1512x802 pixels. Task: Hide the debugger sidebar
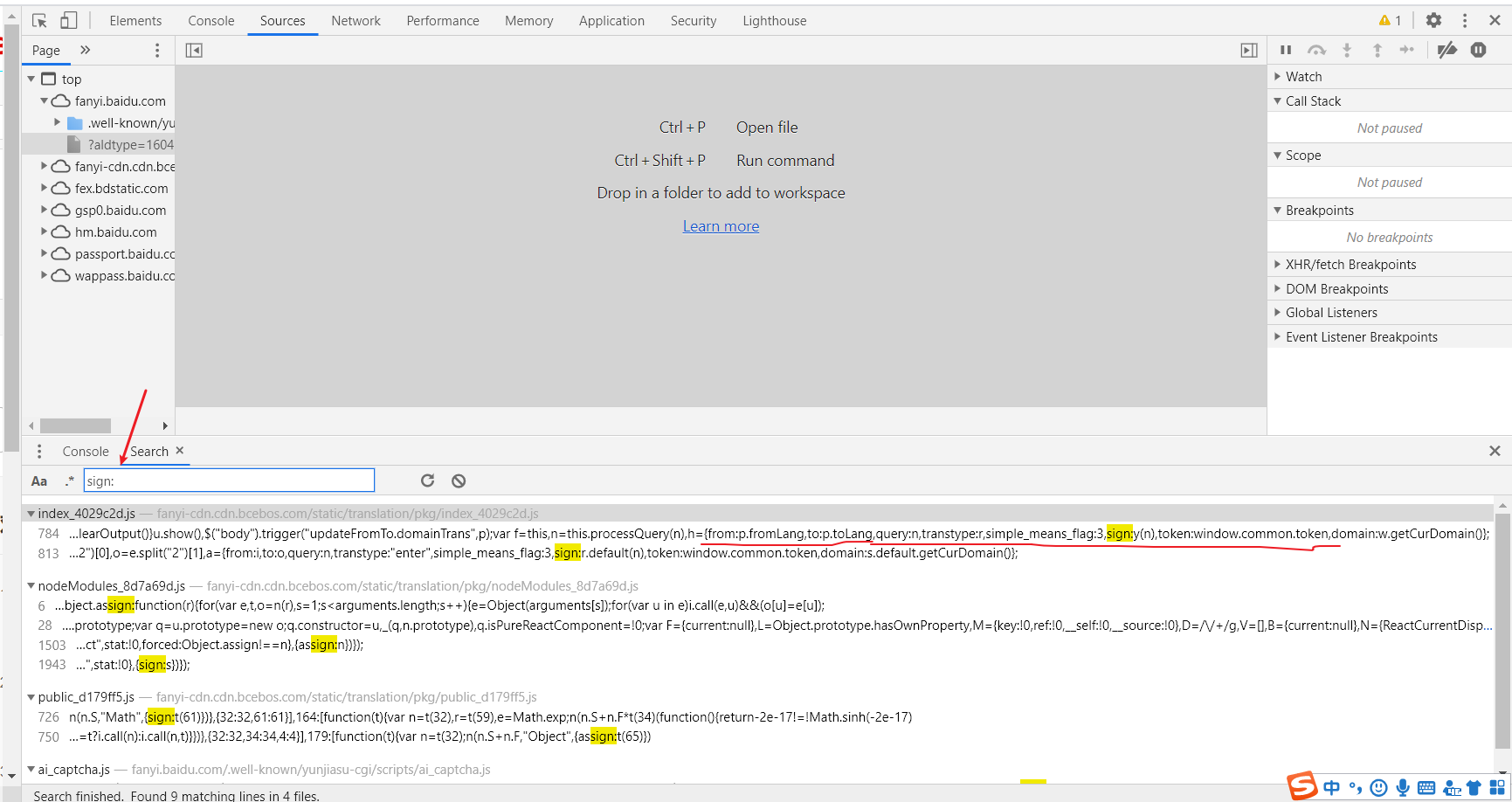tap(1249, 51)
